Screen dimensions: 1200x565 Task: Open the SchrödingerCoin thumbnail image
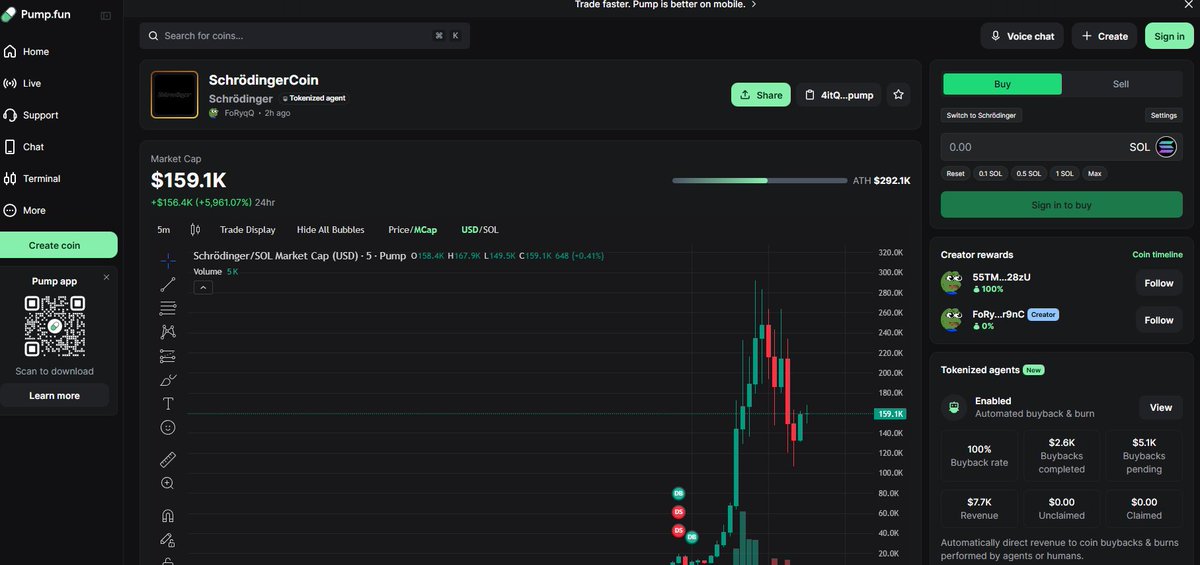pos(175,94)
